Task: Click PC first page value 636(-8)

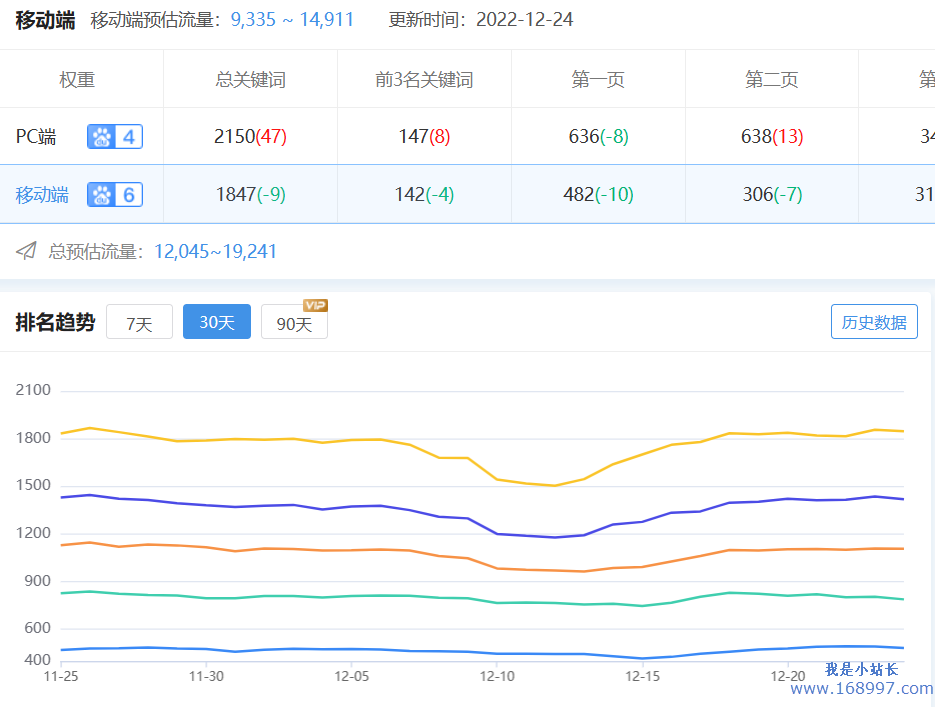Action: [x=599, y=137]
